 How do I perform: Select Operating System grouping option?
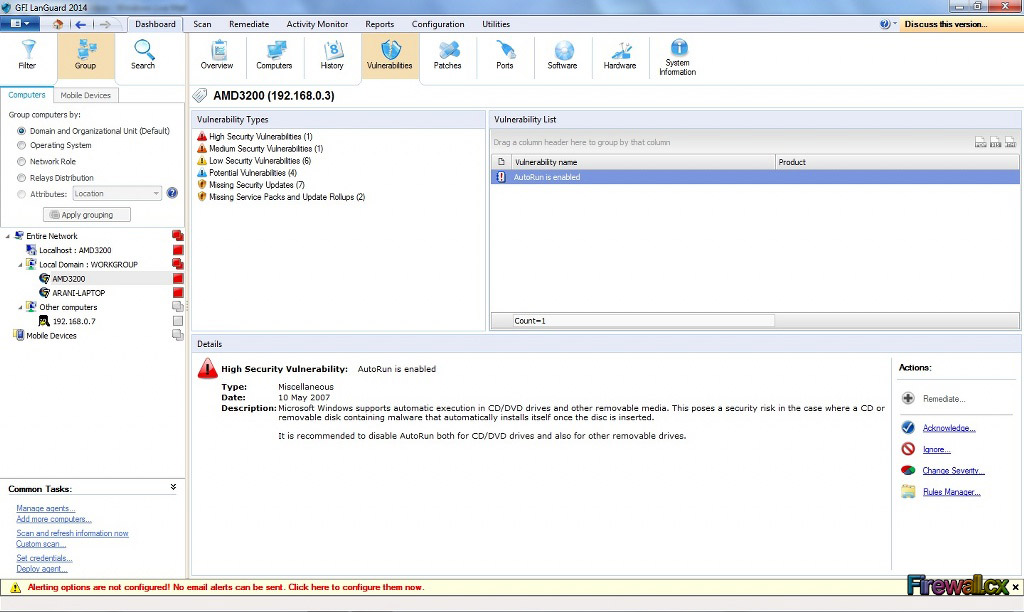point(54,146)
